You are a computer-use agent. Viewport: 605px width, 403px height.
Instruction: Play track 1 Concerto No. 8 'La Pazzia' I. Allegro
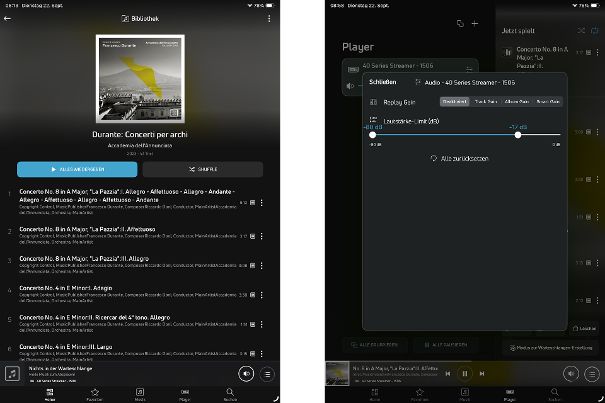(x=127, y=202)
